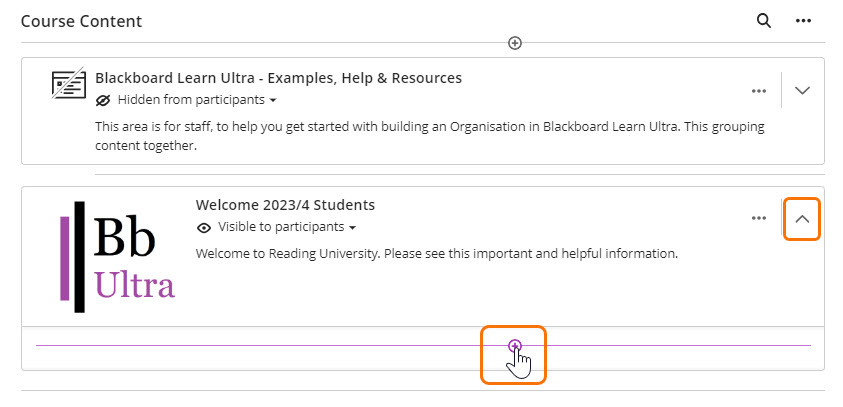The height and width of the screenshot is (407, 843).
Task: Click the crossed-out eye hidden icon
Action: (x=103, y=100)
